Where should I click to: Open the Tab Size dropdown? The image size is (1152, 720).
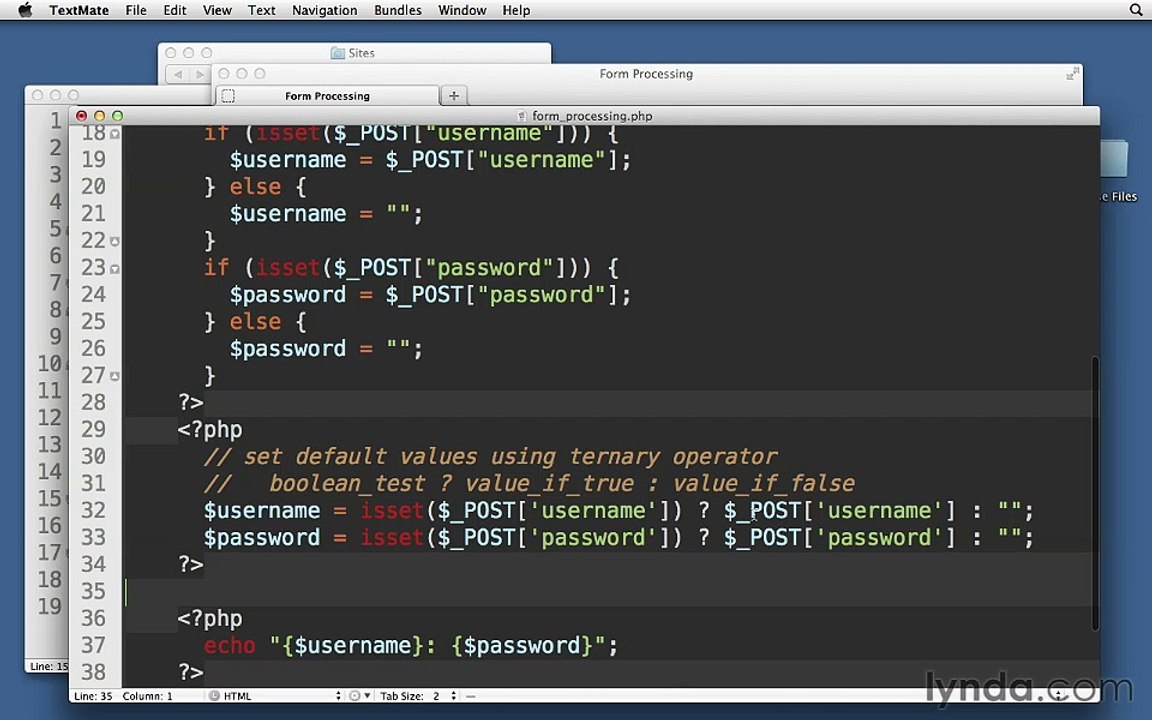417,696
